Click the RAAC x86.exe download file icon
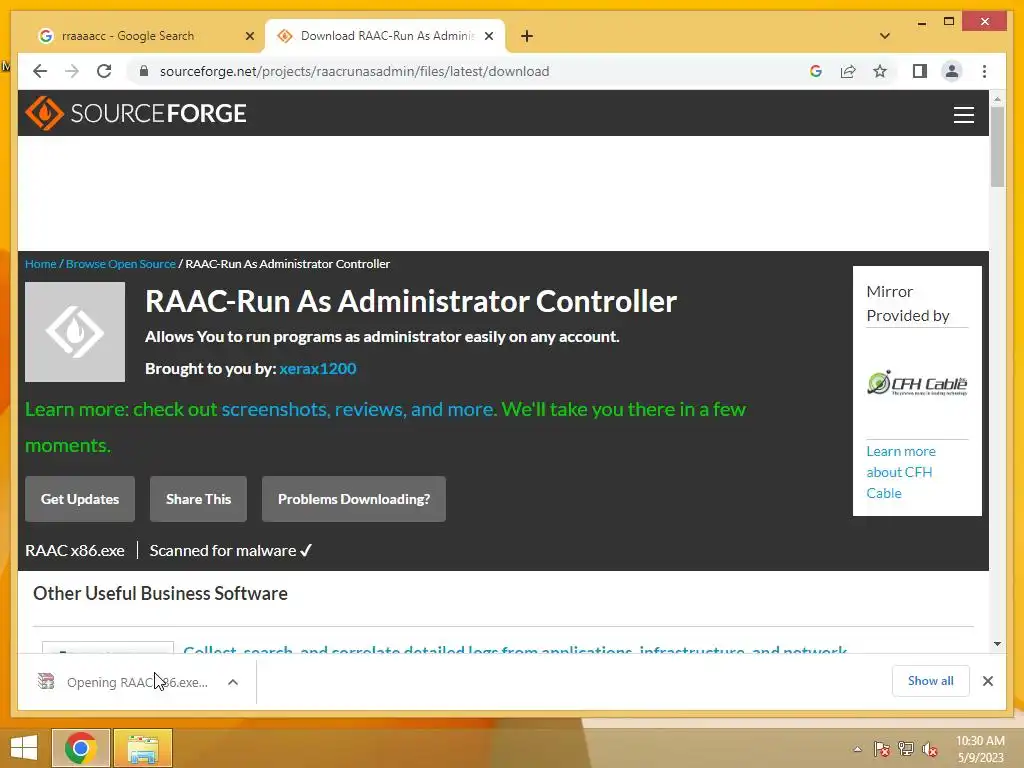This screenshot has height=768, width=1024. pyautogui.click(x=46, y=681)
